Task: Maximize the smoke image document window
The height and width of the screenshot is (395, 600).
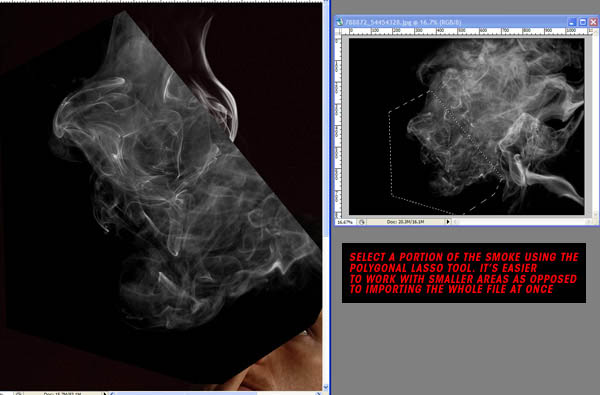Action: point(582,22)
